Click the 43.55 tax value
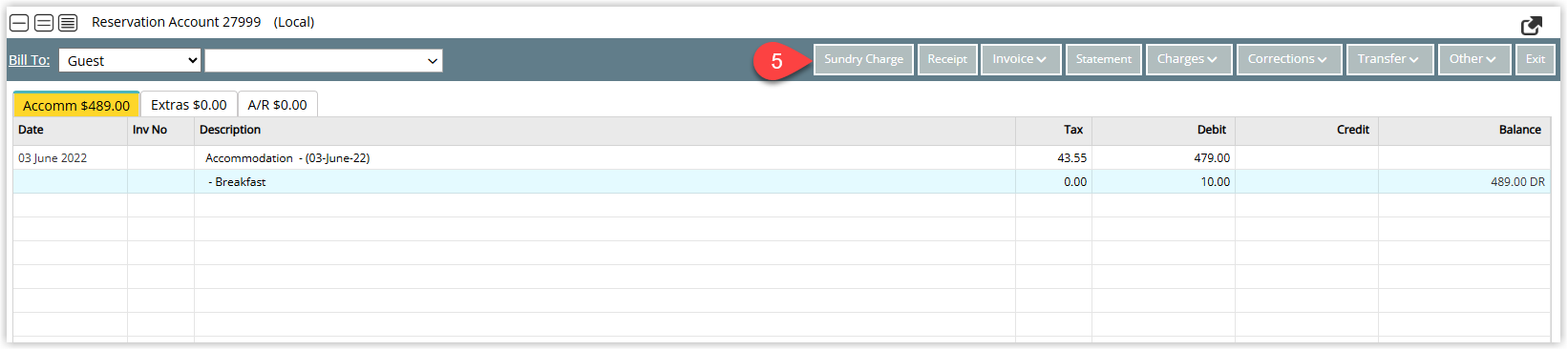Image resolution: width=1568 pixels, height=350 pixels. (1071, 158)
